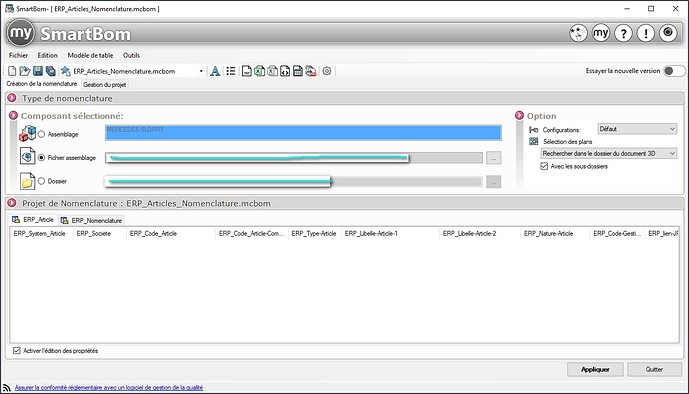Open the 'Modèle de table' menu
The image size is (689, 394).
(x=90, y=55)
